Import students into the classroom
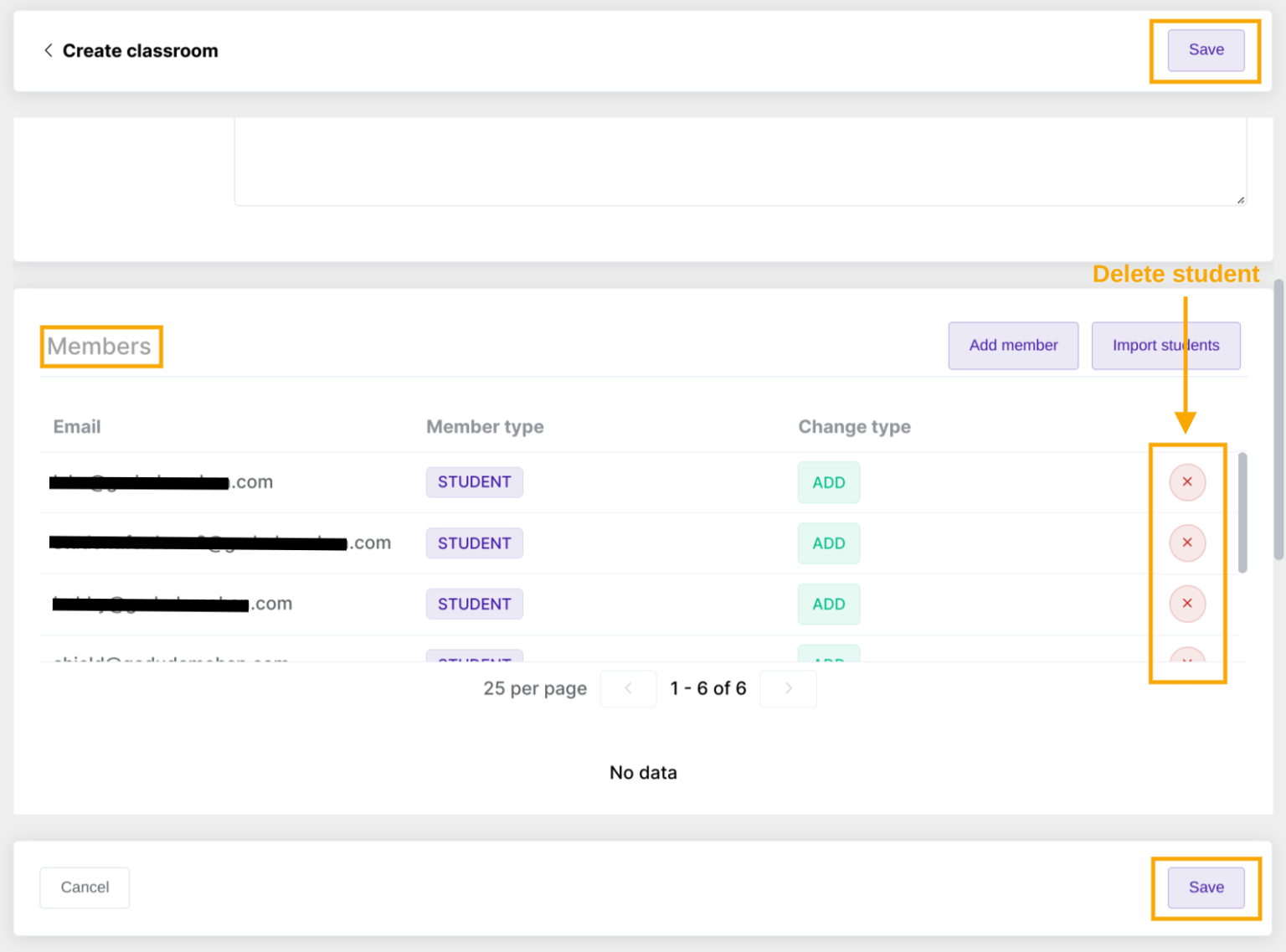This screenshot has width=1286, height=952. pos(1165,345)
